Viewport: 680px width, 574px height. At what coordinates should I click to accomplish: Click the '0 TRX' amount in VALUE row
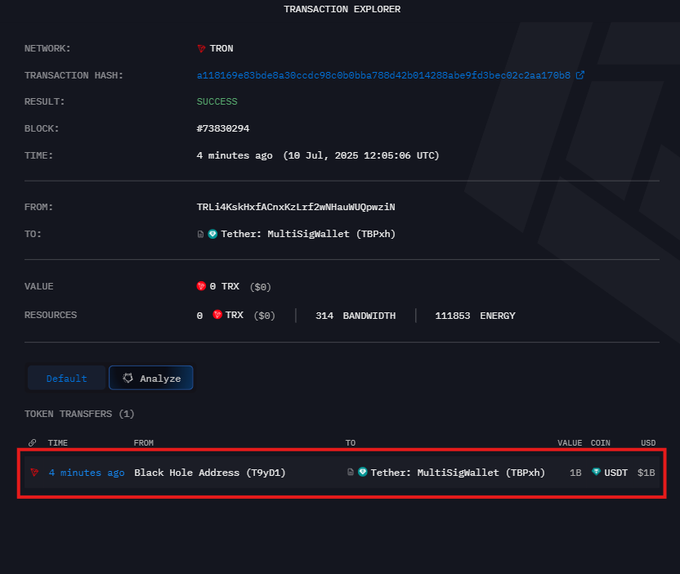coord(224,287)
